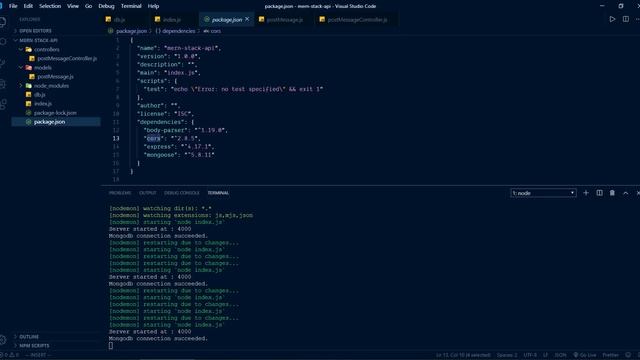Open the Go menu

click(89, 6)
